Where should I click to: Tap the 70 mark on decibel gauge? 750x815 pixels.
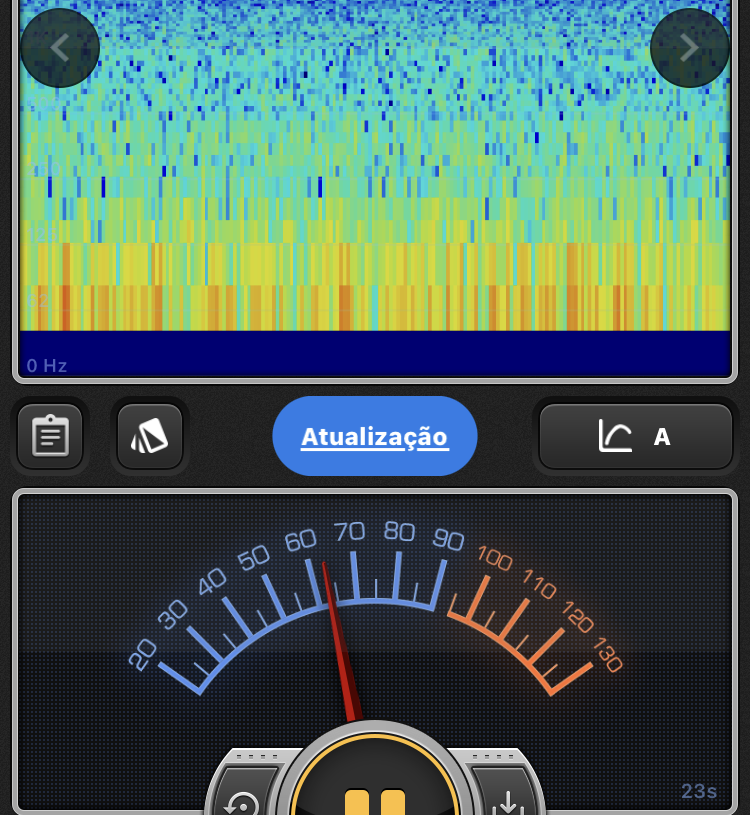pyautogui.click(x=350, y=531)
